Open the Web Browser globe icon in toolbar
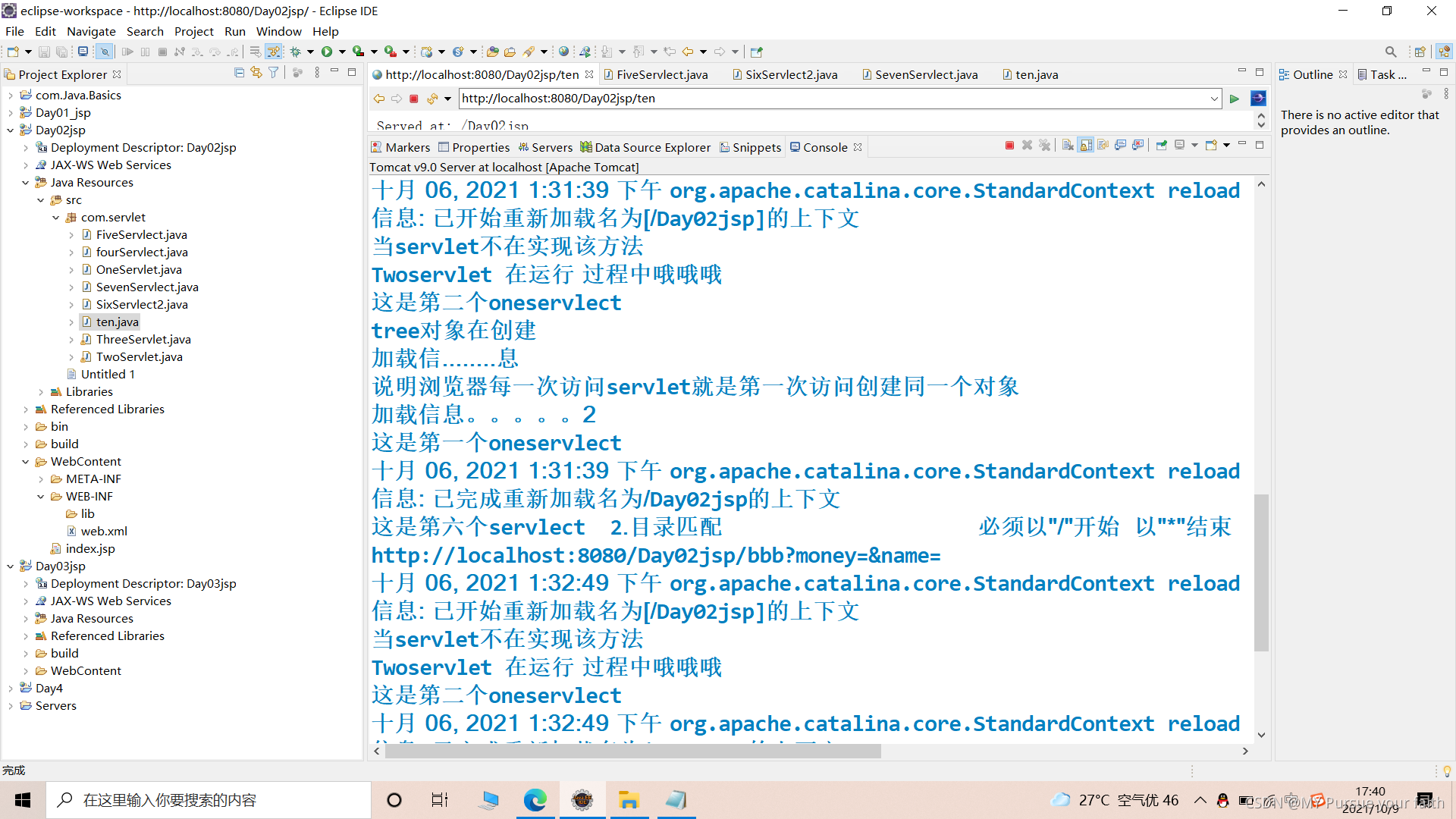The width and height of the screenshot is (1456, 819). (x=563, y=52)
